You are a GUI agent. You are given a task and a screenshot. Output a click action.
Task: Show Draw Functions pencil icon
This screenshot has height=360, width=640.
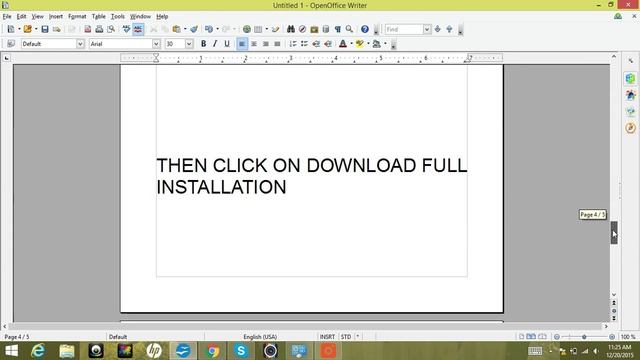(276, 29)
